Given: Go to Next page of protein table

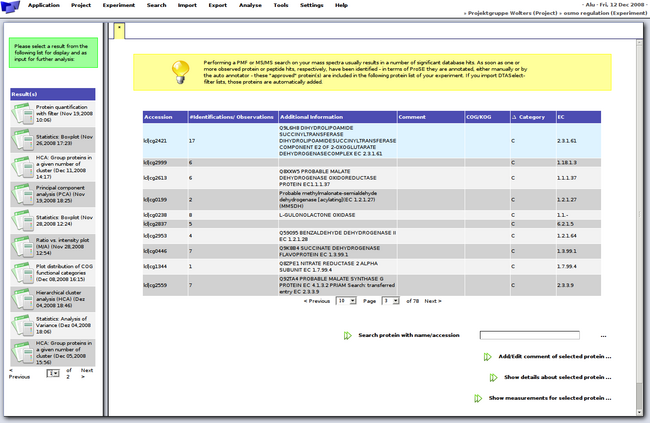Looking at the screenshot, I should (433, 301).
